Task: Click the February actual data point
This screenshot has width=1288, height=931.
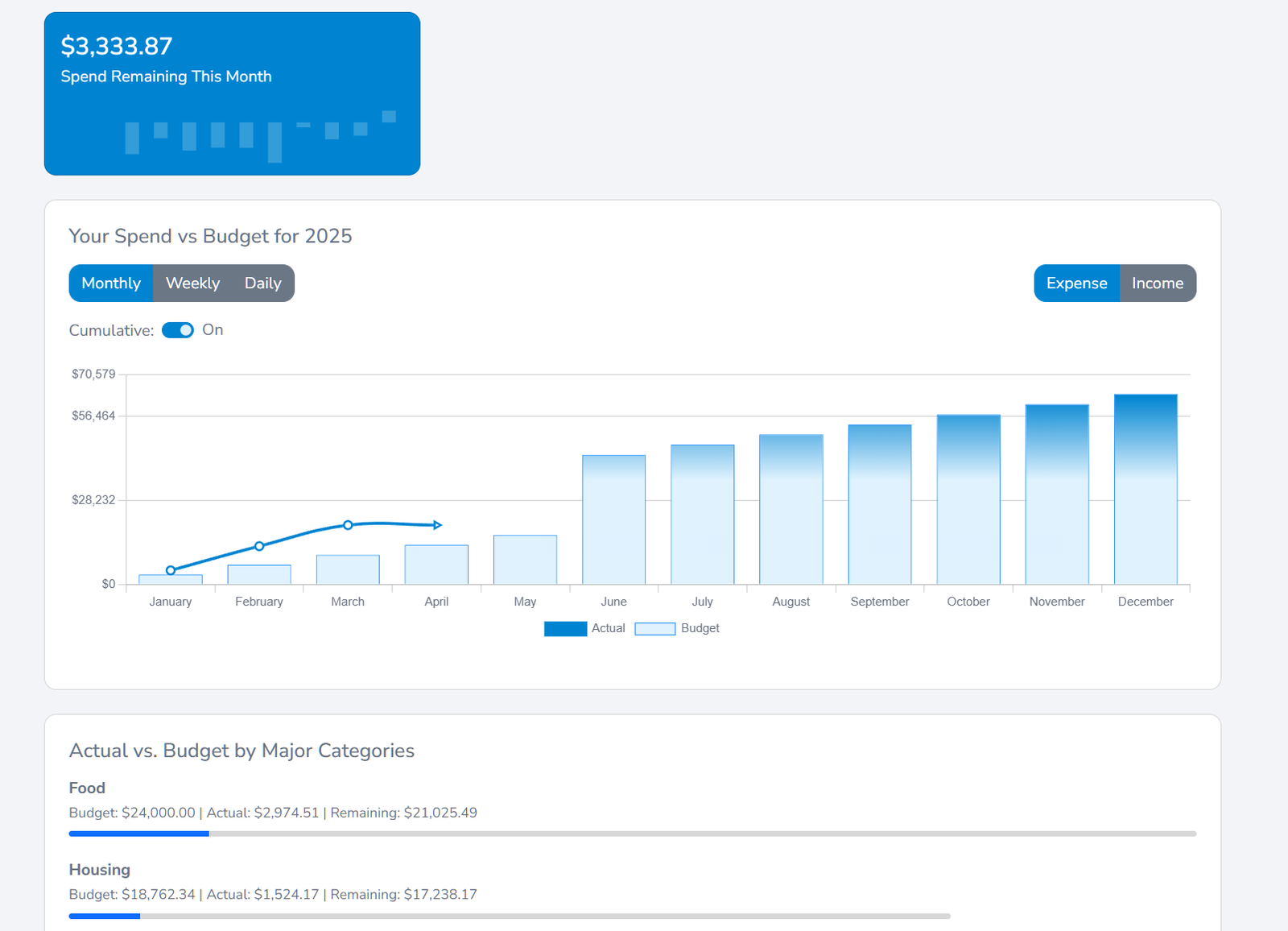Action: click(x=259, y=546)
